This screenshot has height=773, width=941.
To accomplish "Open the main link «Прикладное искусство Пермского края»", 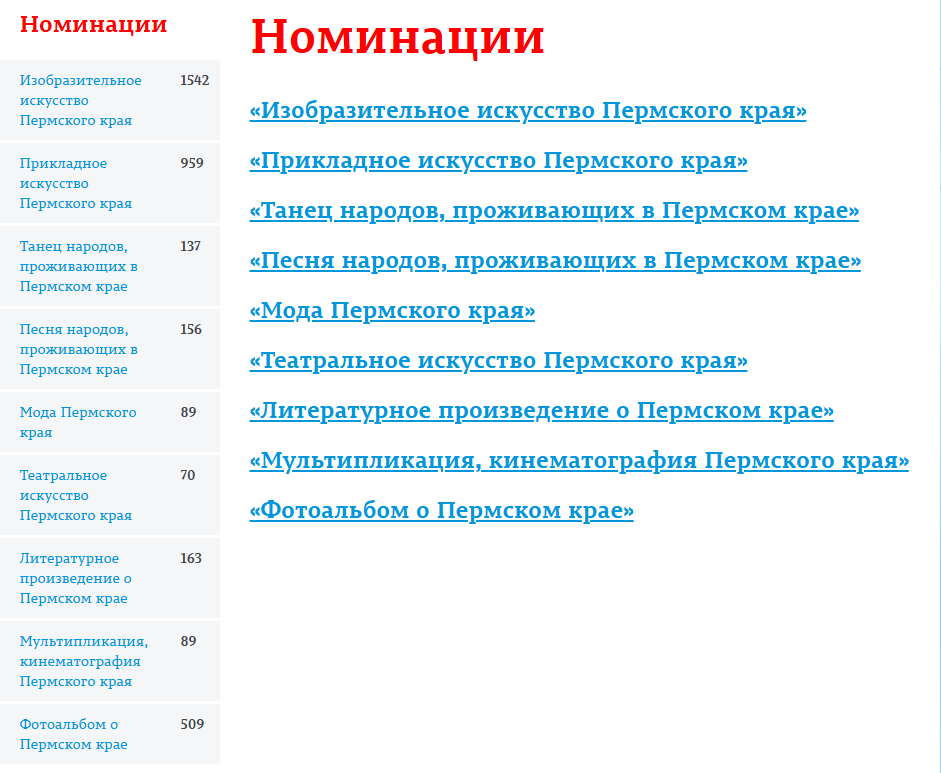I will [498, 161].
